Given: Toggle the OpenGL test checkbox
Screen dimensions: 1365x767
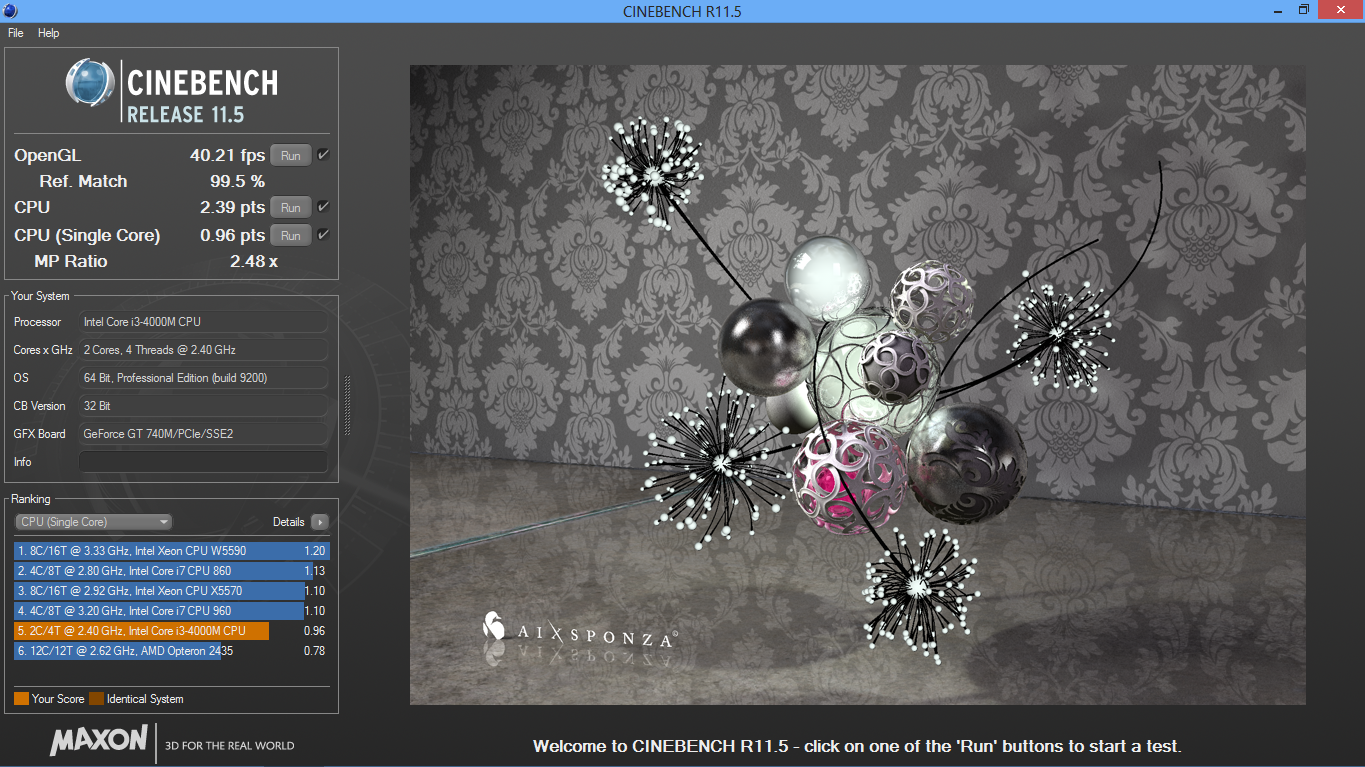Looking at the screenshot, I should [x=323, y=155].
